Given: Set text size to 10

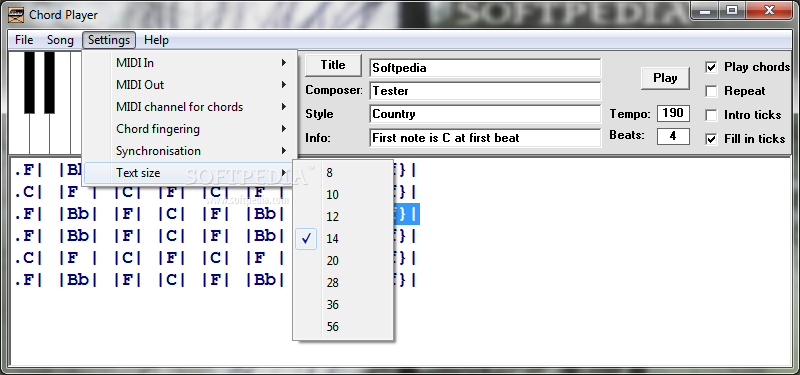Looking at the screenshot, I should click(x=343, y=194).
